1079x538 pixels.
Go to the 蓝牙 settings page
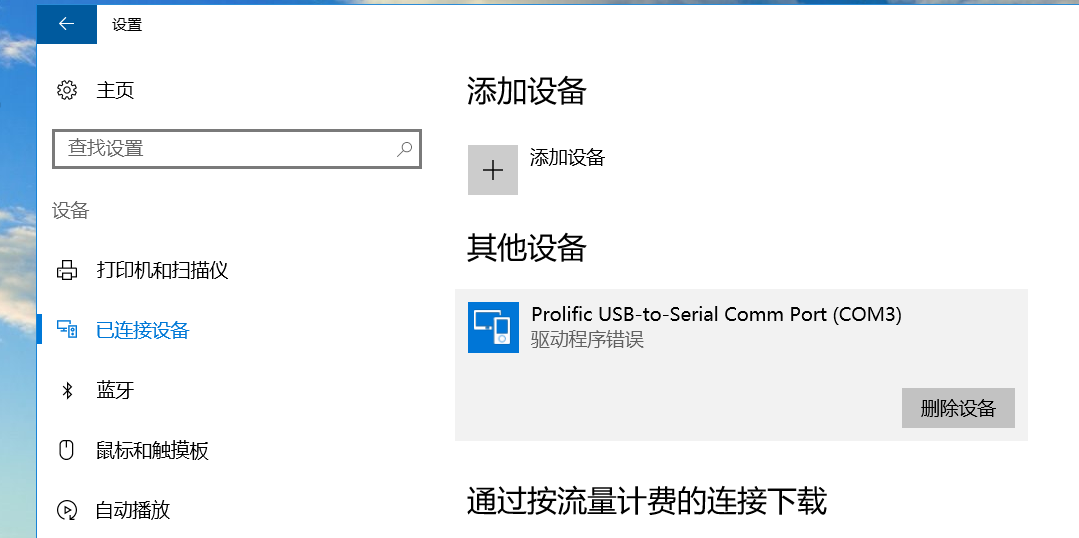point(115,390)
